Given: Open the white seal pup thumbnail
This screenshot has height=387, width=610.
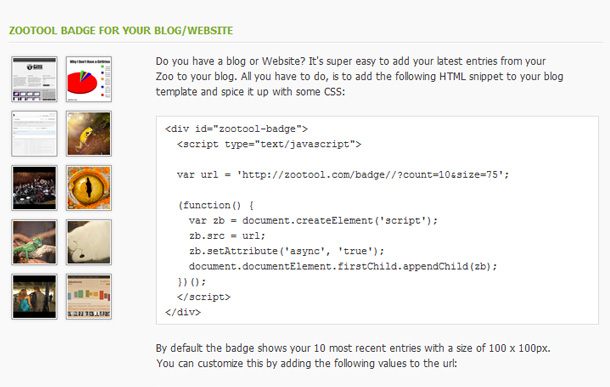Looking at the screenshot, I should tap(89, 242).
